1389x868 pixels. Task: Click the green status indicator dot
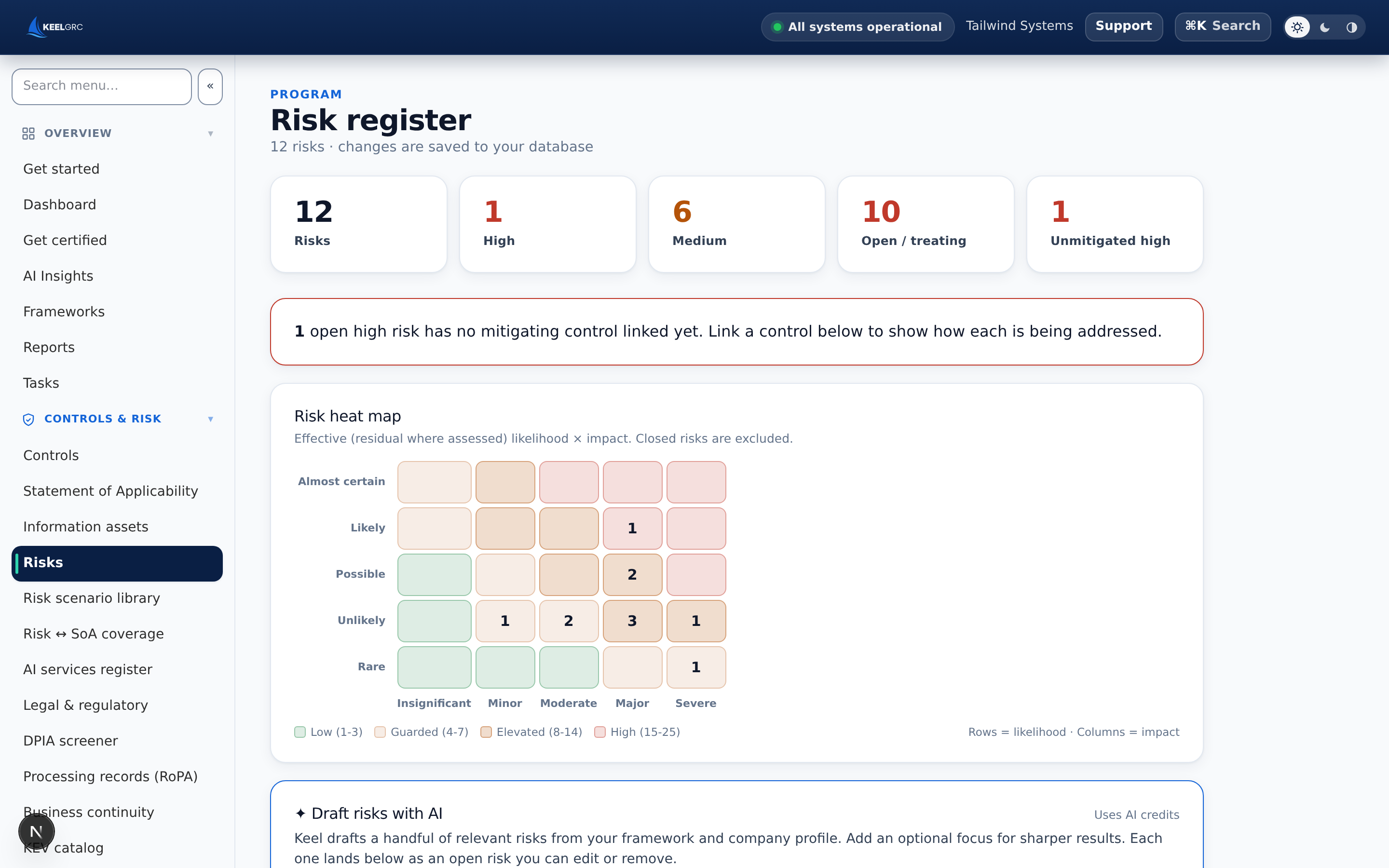777,27
